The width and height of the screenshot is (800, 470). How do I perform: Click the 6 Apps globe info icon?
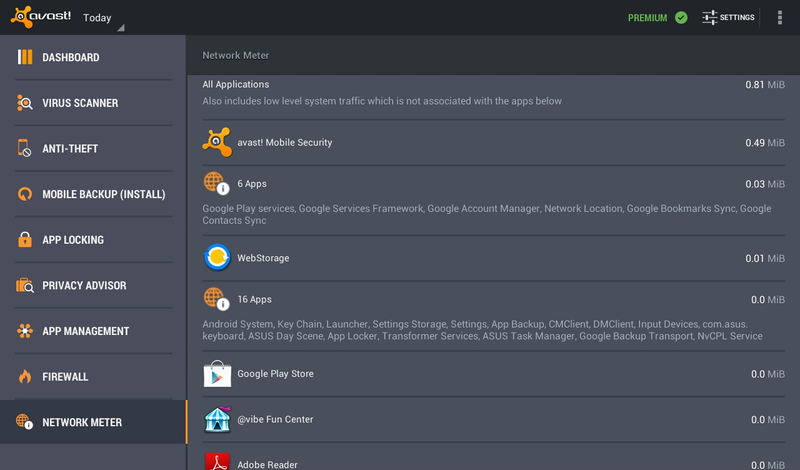coord(216,183)
